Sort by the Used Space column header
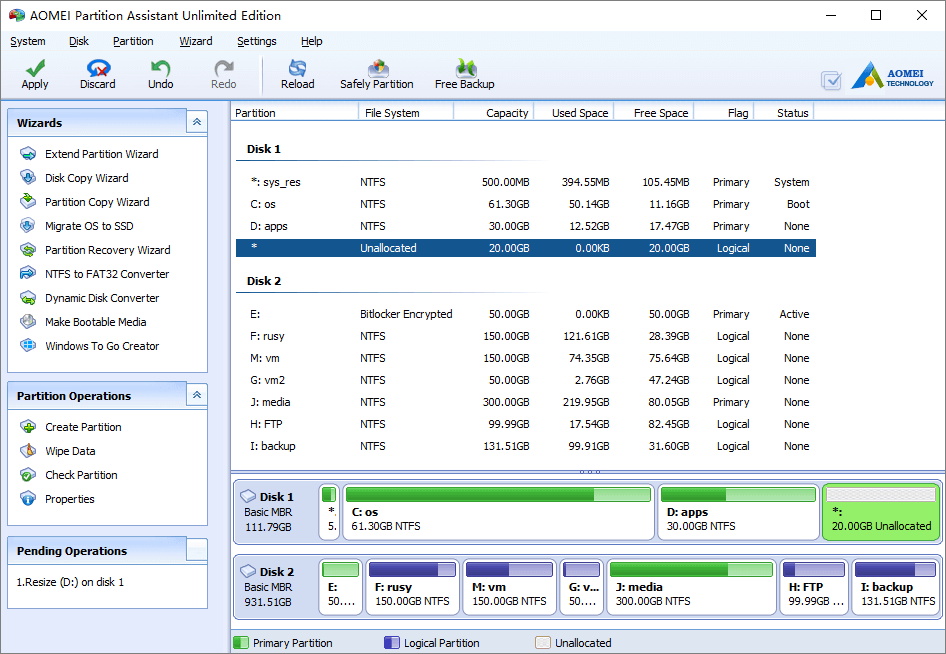Image resolution: width=946 pixels, height=654 pixels. click(x=574, y=113)
